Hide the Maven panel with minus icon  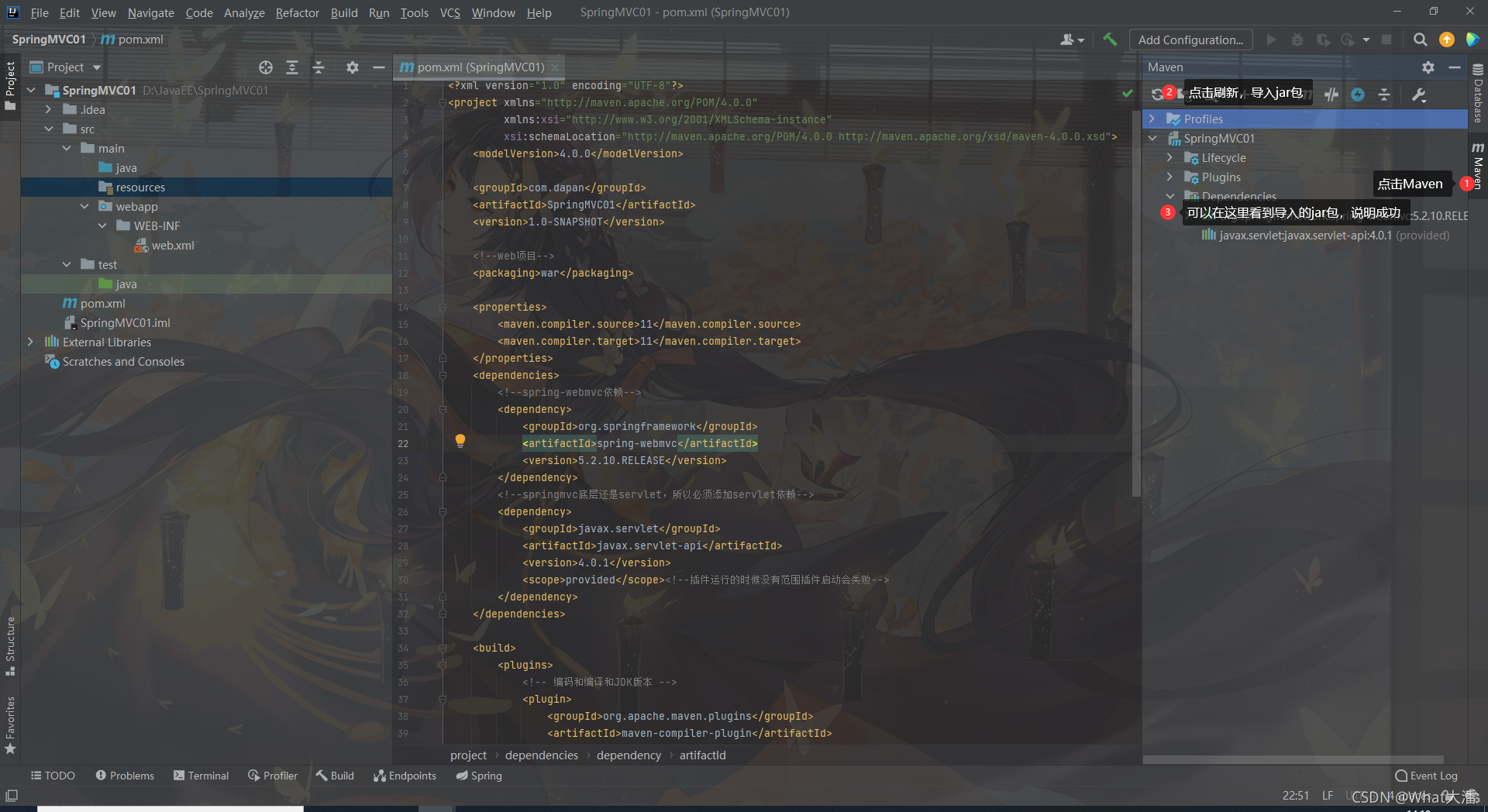(x=1455, y=67)
